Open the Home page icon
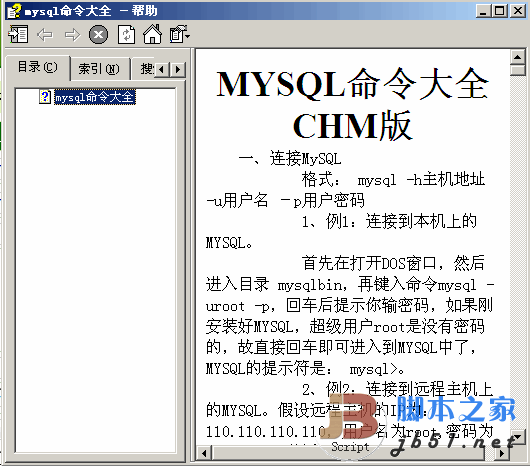This screenshot has height=466, width=530. 152,34
